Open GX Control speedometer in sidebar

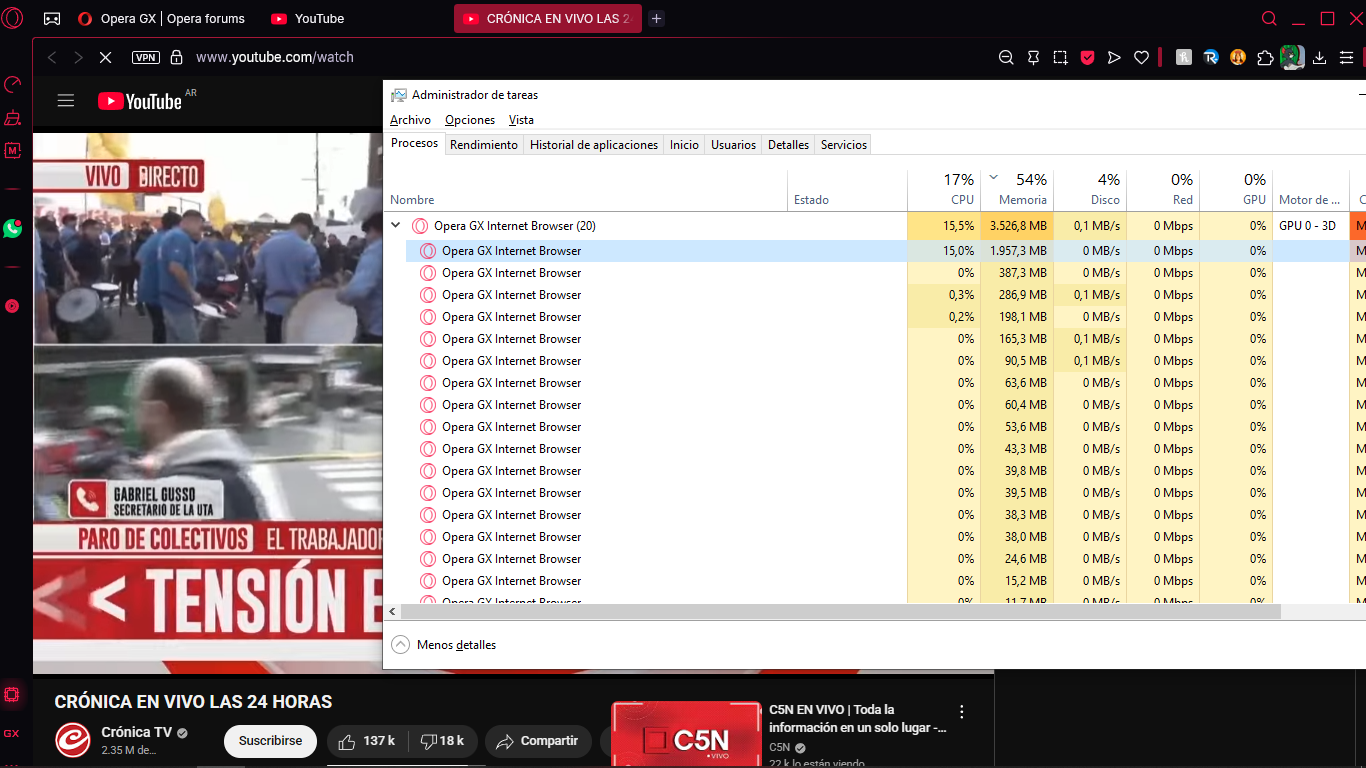pyautogui.click(x=12, y=85)
